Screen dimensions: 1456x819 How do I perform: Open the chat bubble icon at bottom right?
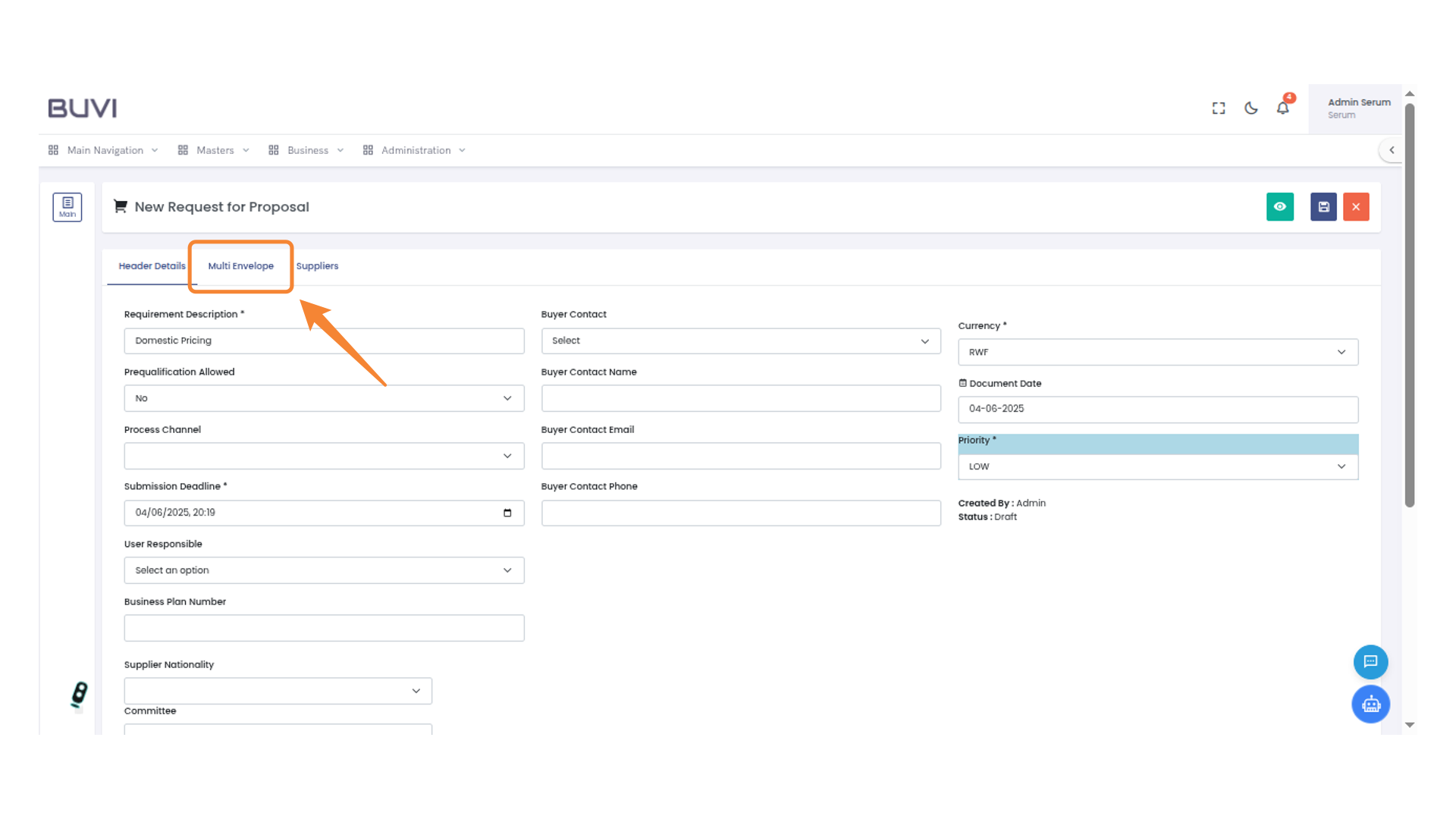(1370, 661)
